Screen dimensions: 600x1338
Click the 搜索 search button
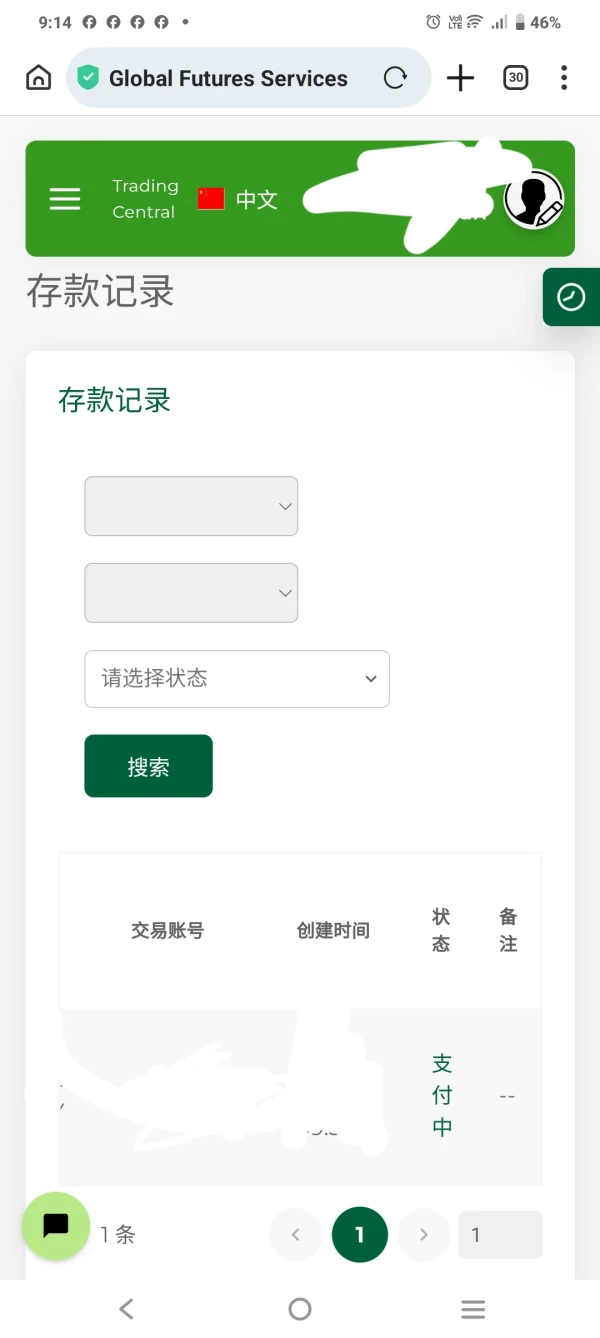148,766
